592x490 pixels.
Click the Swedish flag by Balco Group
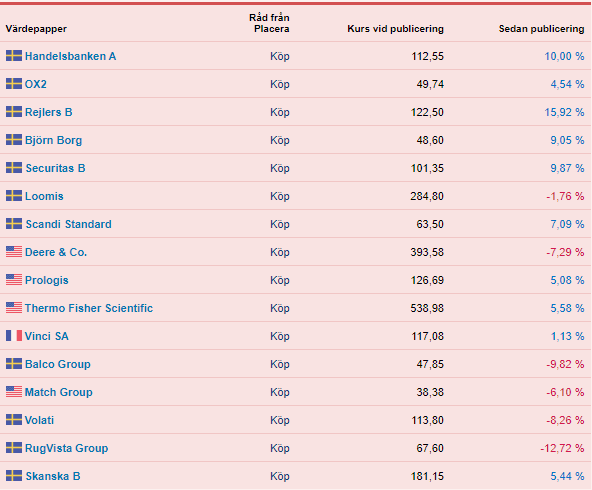point(14,364)
